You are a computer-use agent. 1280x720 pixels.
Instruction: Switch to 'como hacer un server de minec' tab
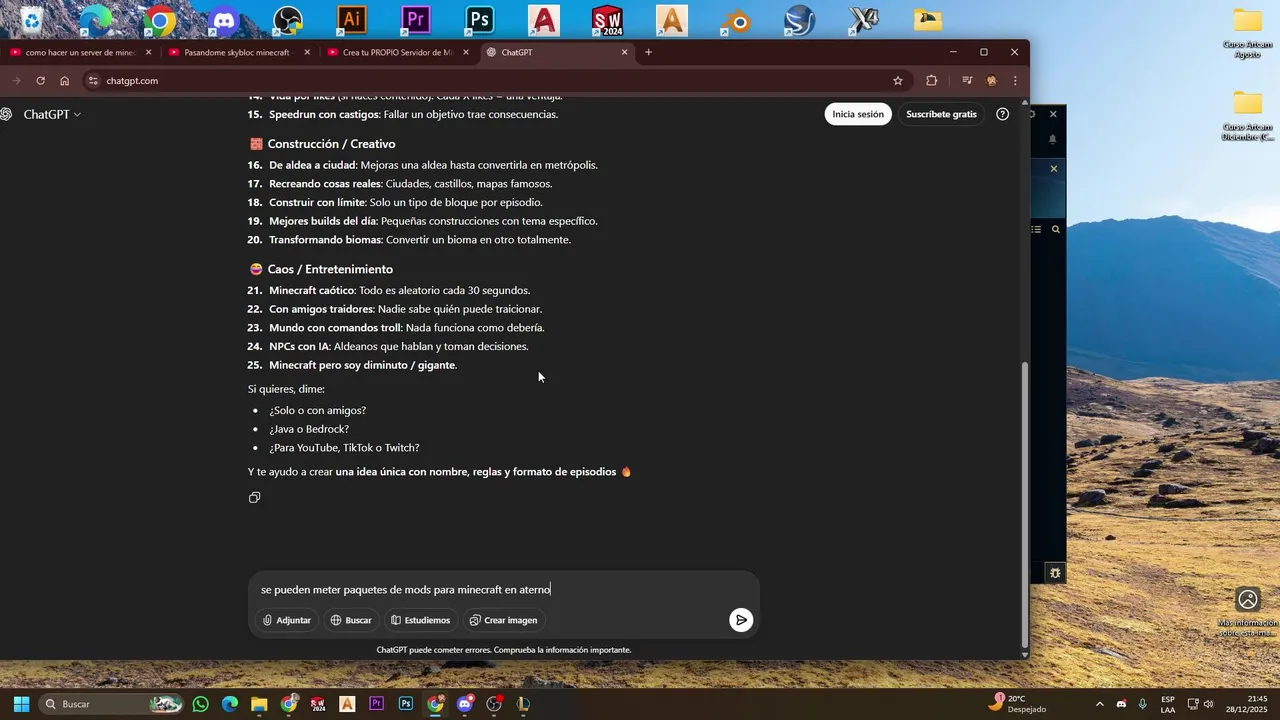click(x=79, y=52)
